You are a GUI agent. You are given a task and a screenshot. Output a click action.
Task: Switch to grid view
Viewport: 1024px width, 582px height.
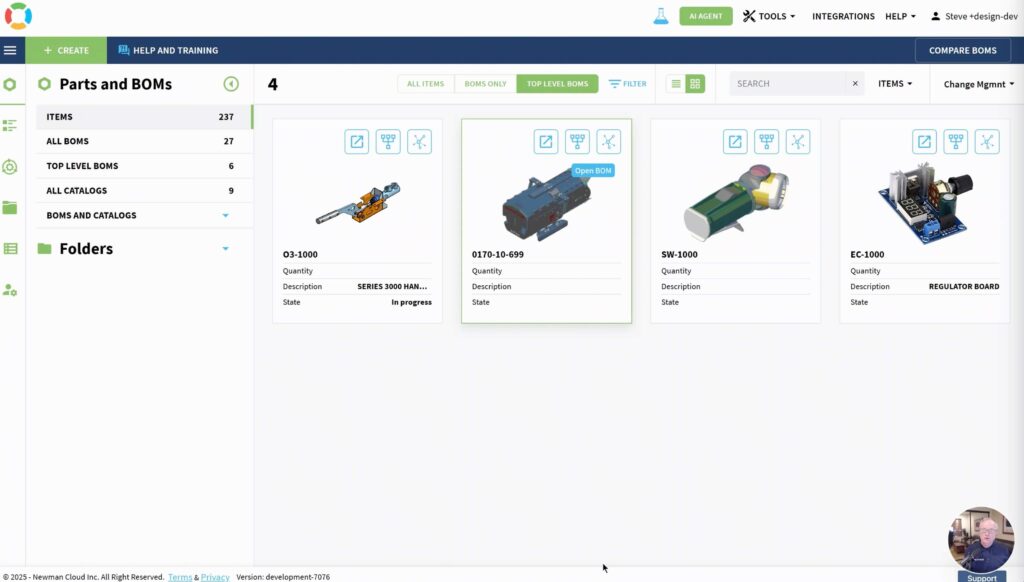pyautogui.click(x=695, y=84)
